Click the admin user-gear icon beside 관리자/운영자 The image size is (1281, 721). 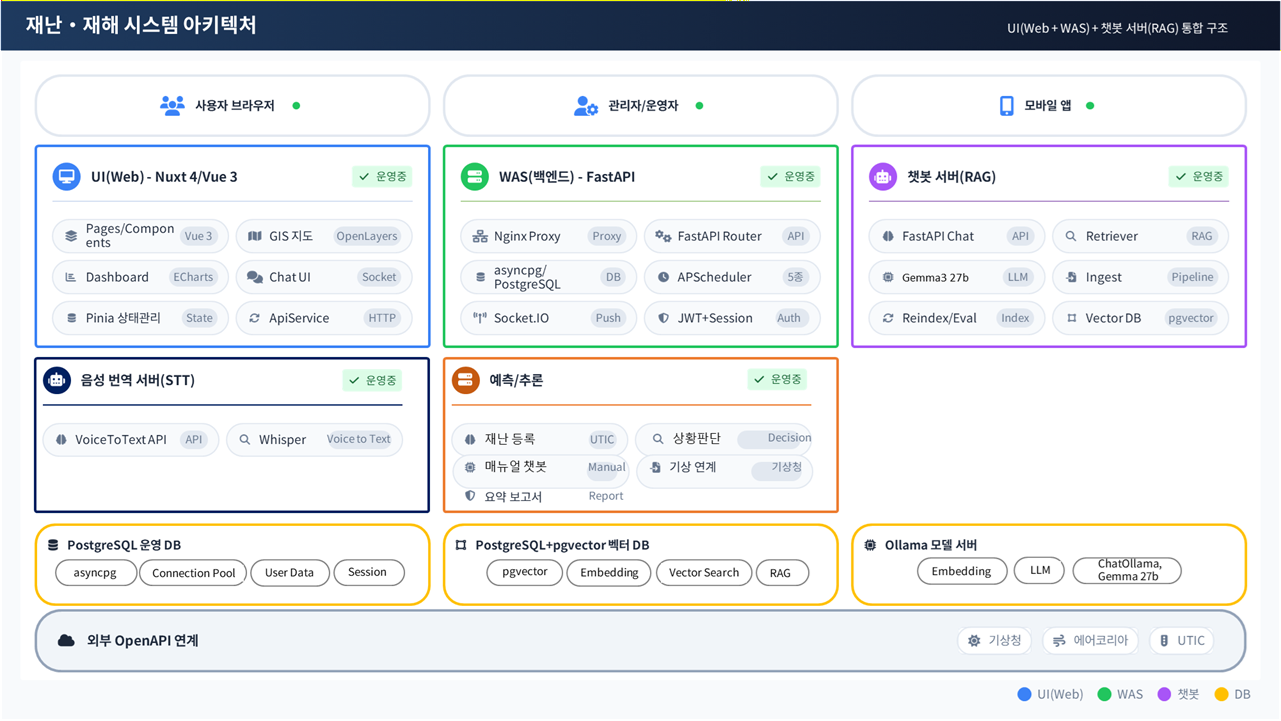click(586, 106)
